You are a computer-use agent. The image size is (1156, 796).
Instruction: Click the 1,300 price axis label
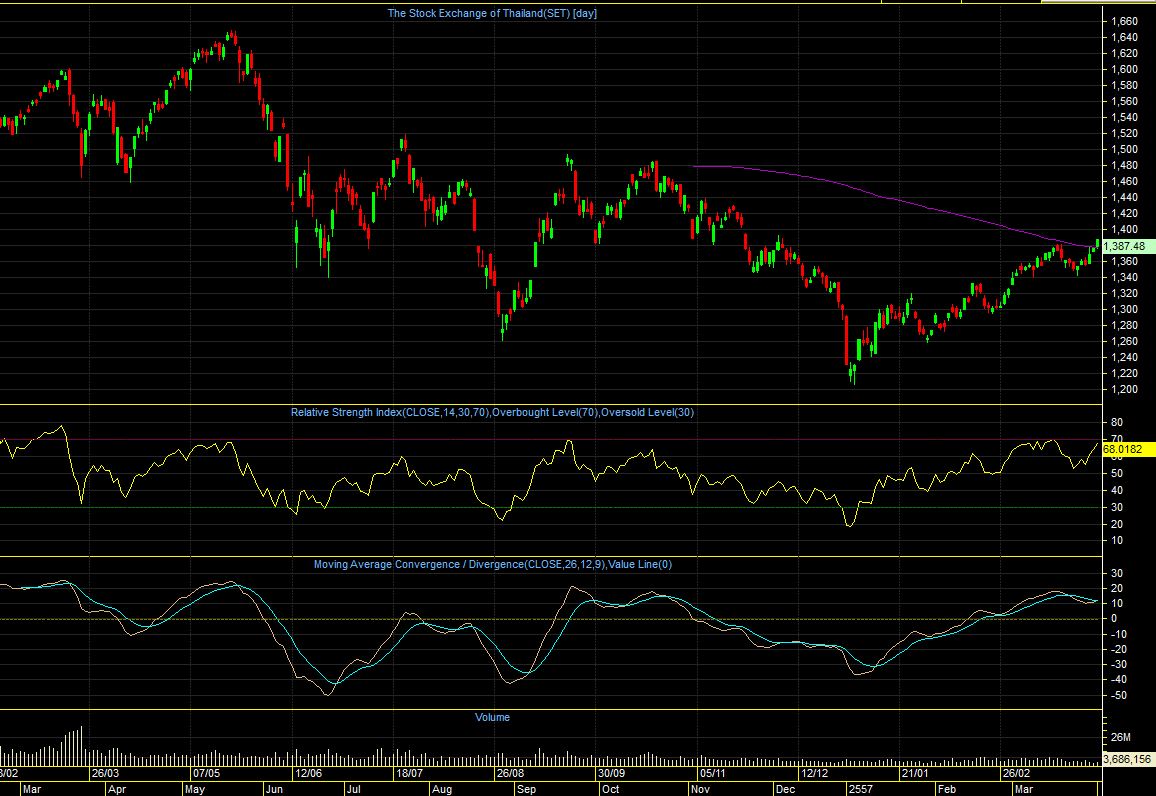[x=1124, y=310]
